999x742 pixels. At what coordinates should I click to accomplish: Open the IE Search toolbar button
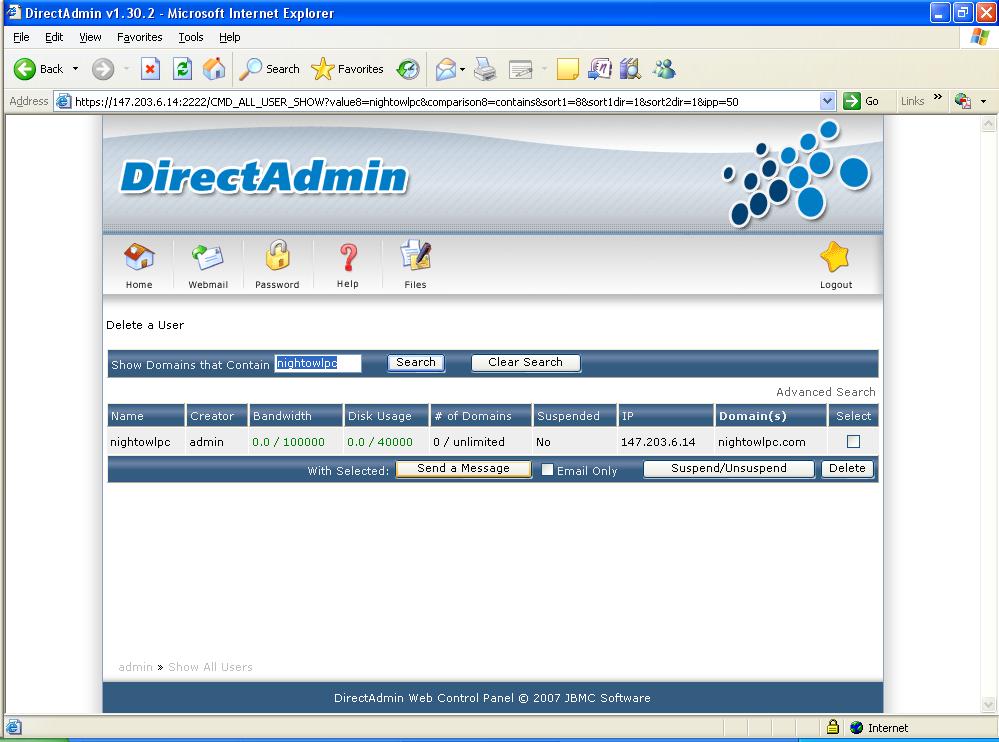269,69
